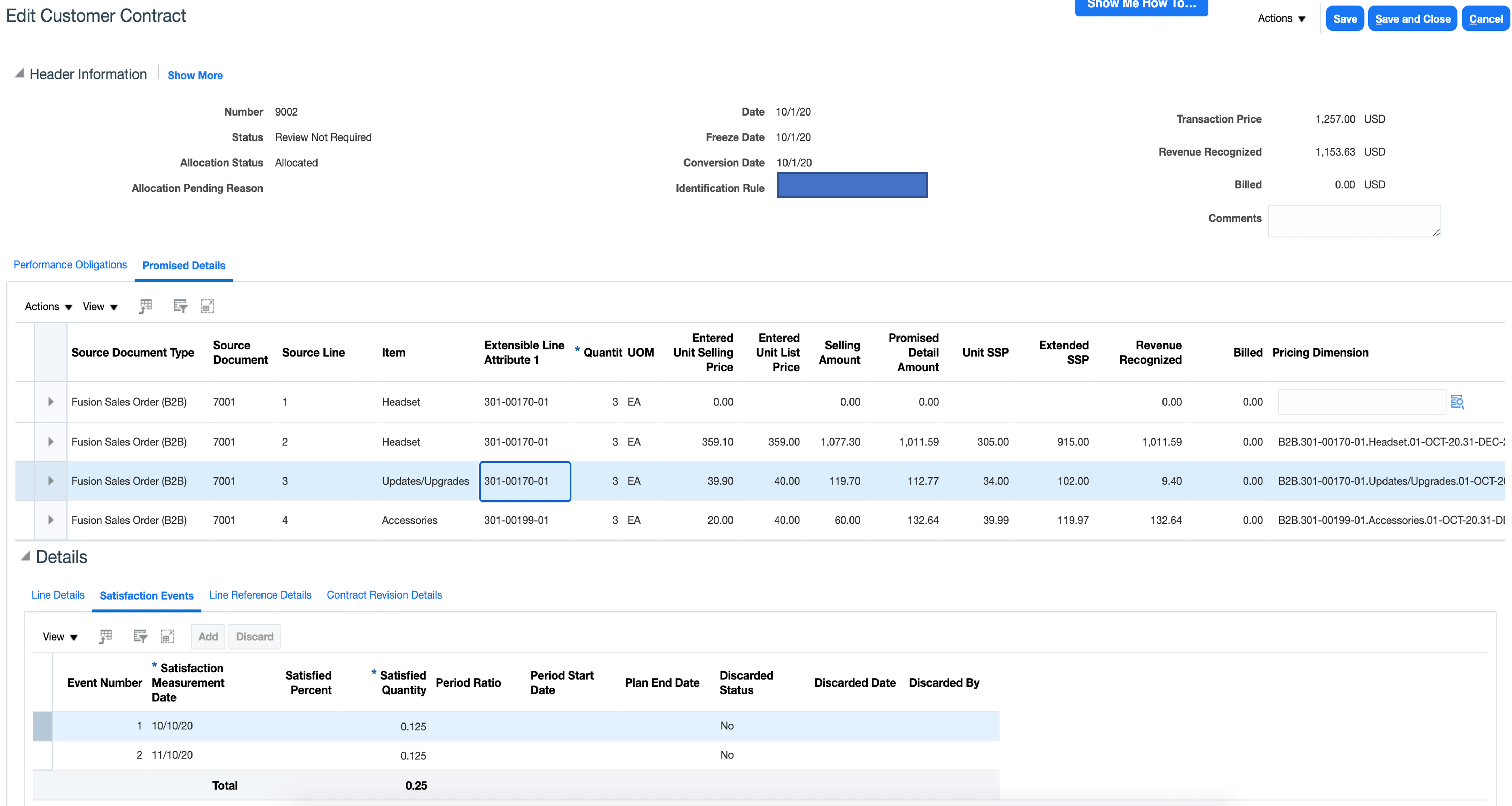Image resolution: width=1512 pixels, height=806 pixels.
Task: Click Detach table icon in Satisfaction Events toolbar
Action: click(168, 637)
